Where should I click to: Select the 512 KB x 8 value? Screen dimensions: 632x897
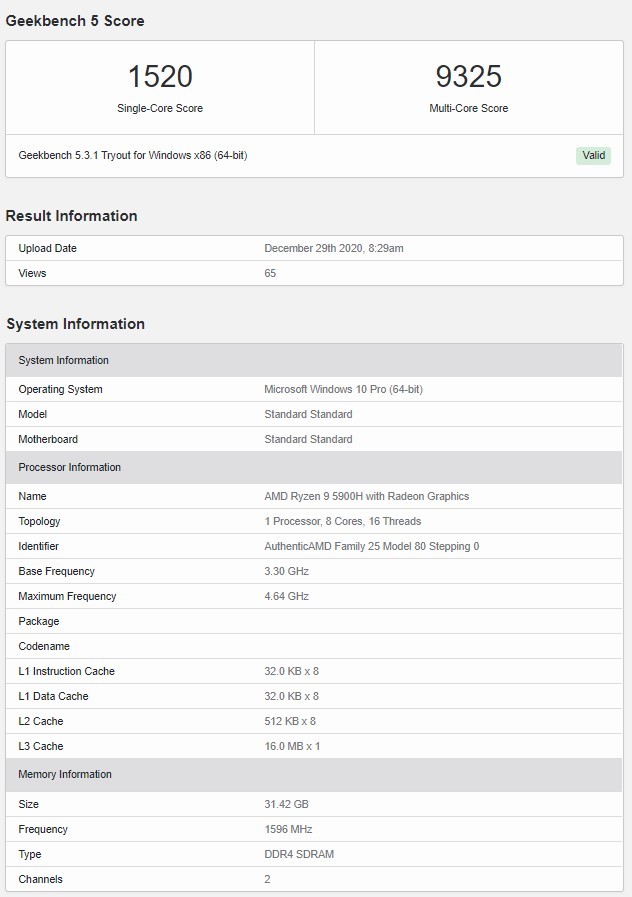(x=290, y=721)
